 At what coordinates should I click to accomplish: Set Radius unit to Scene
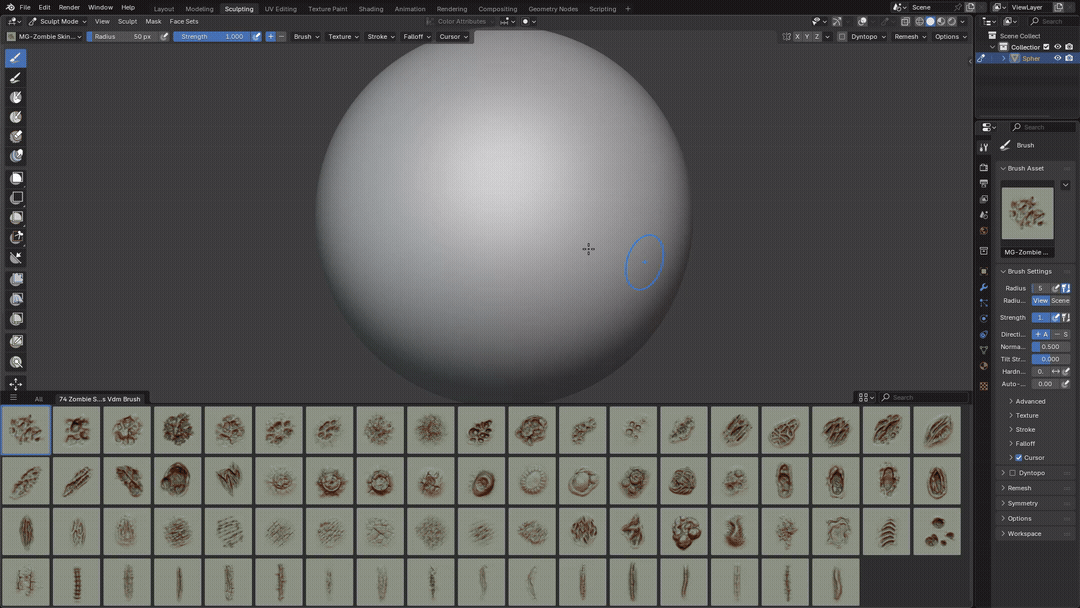1060,301
